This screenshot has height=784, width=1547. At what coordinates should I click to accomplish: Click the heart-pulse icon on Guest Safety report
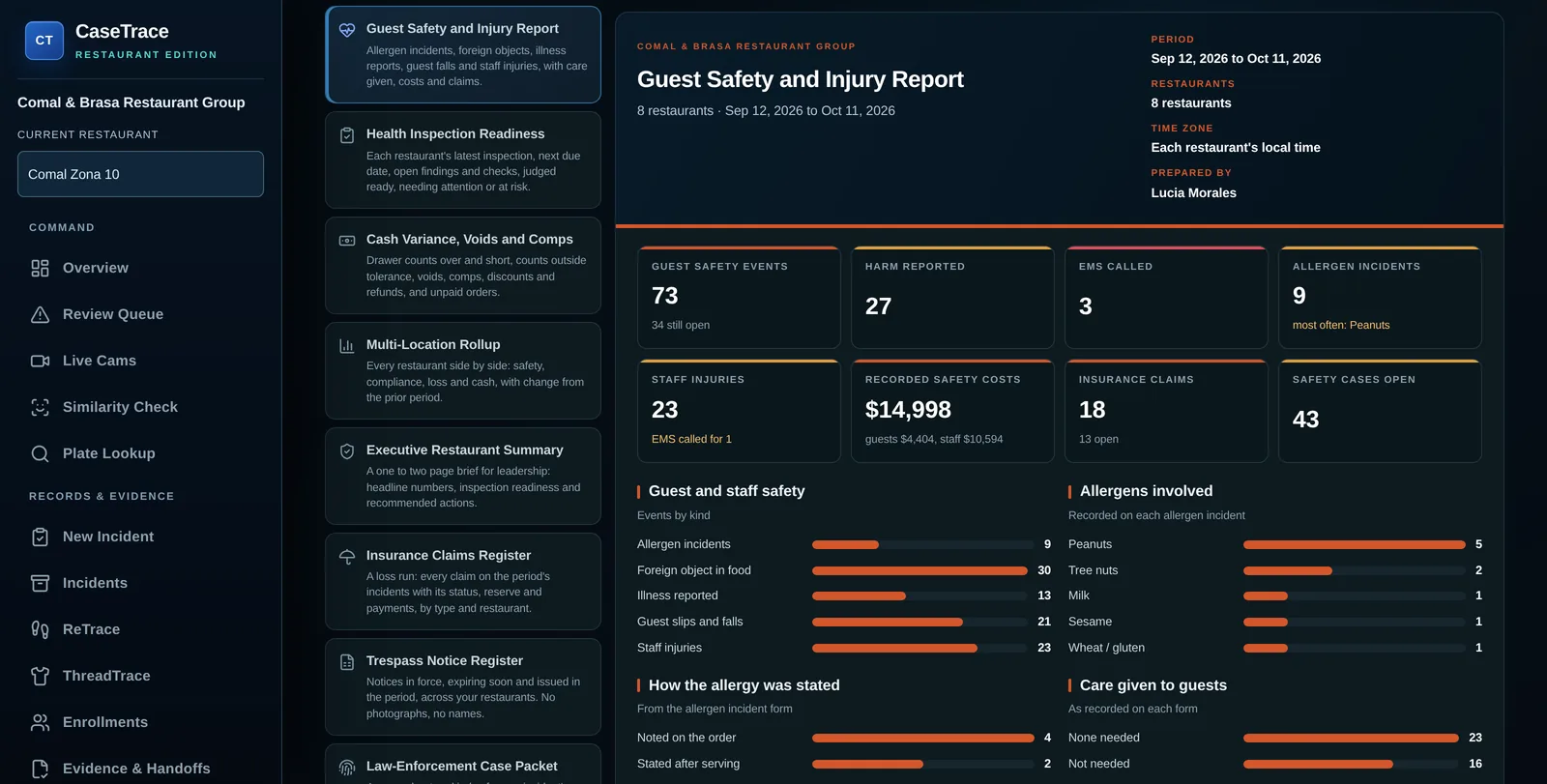347,30
